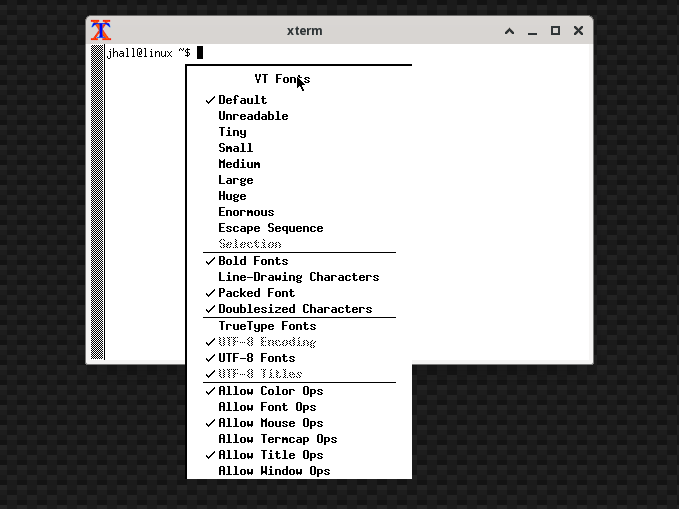Maximize the xterm window

tap(555, 30)
